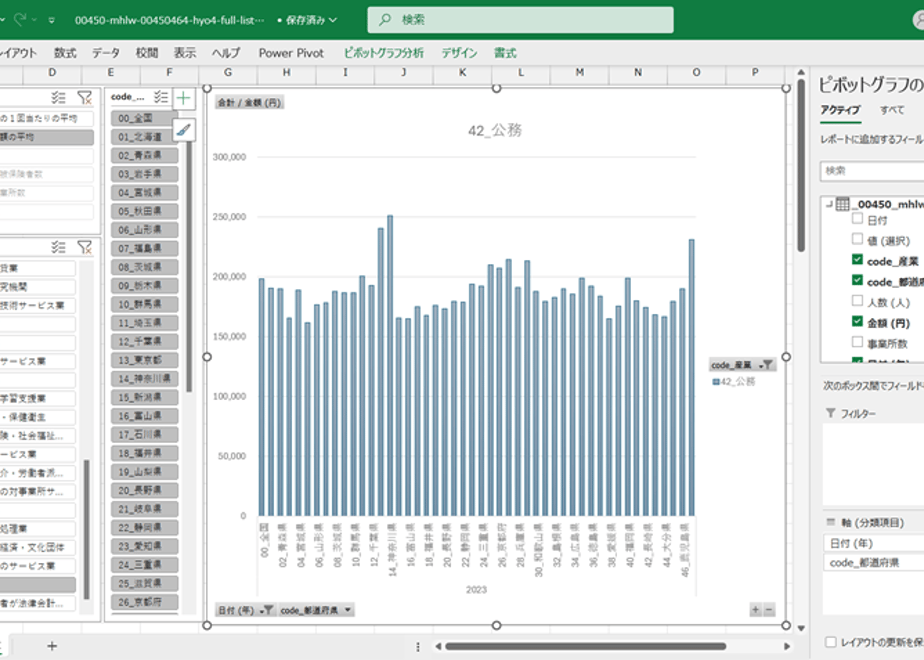Select the 42_公務 legend entry

click(734, 382)
